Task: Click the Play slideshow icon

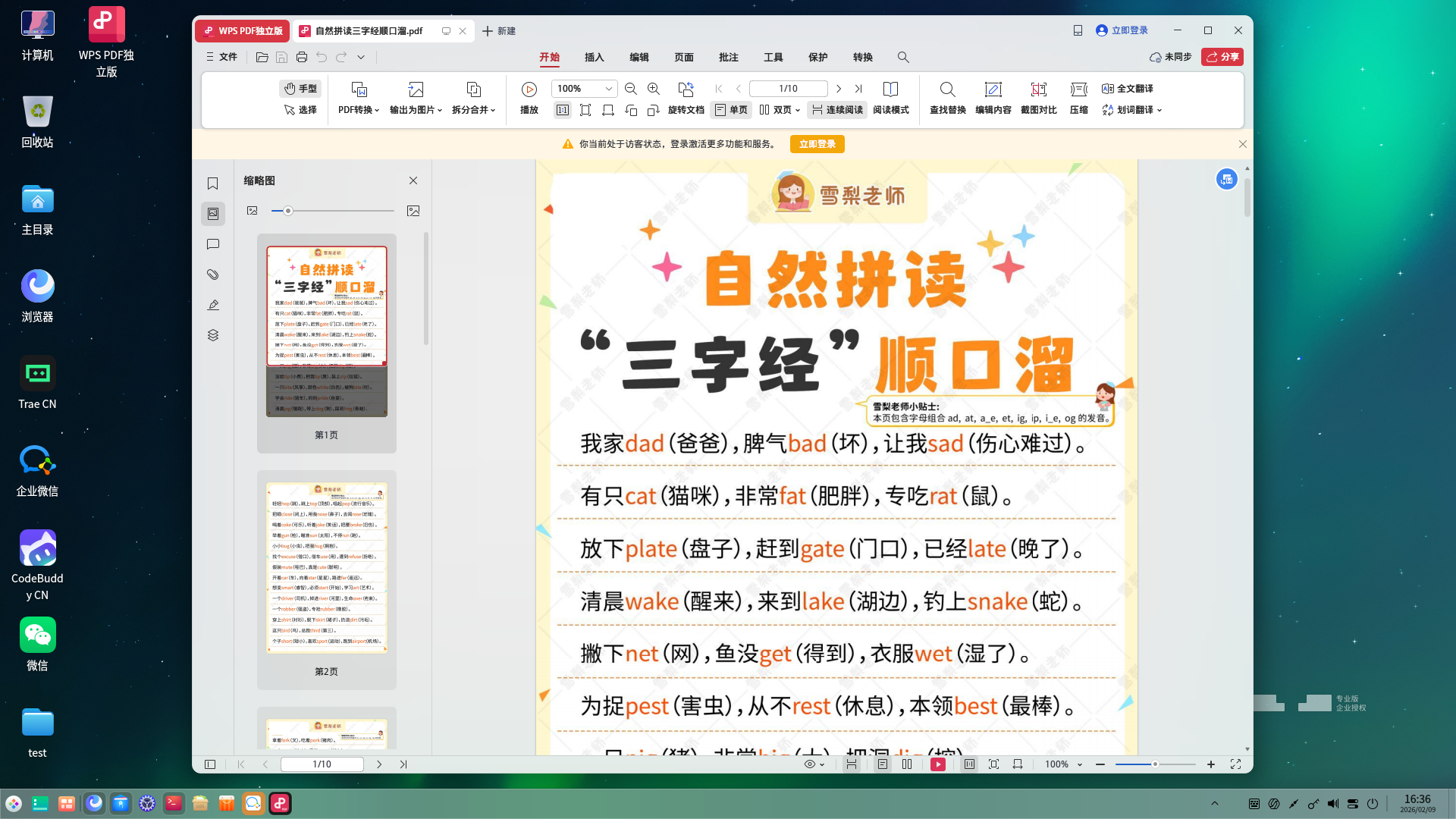Action: click(x=529, y=89)
